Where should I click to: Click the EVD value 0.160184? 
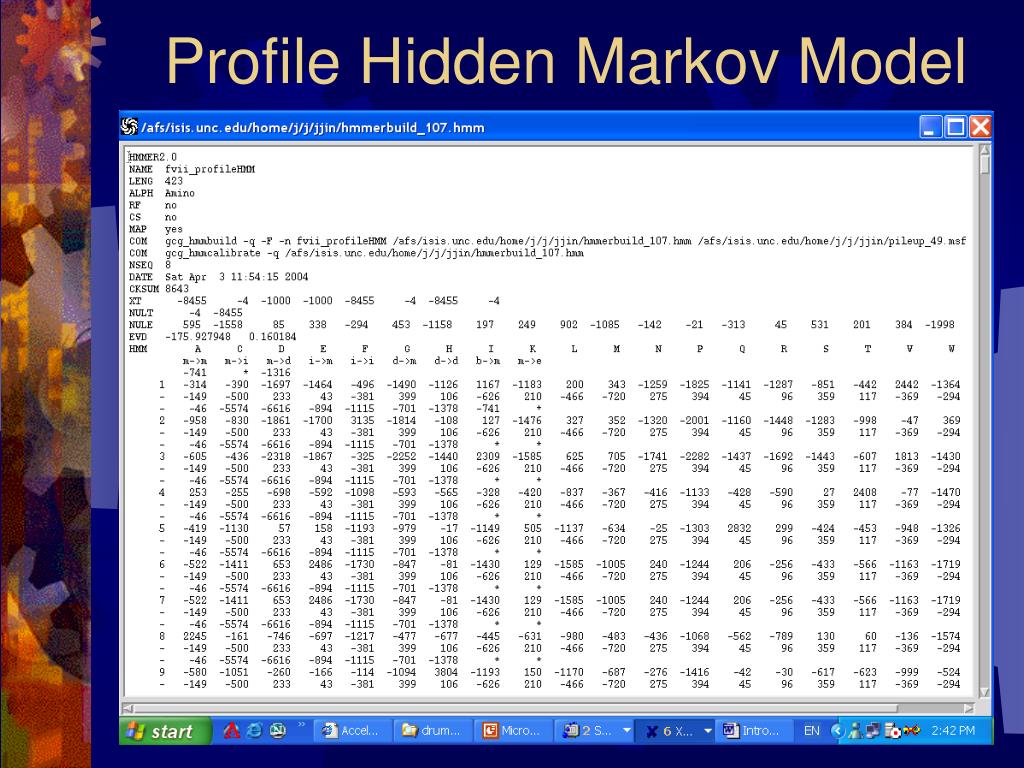click(x=272, y=337)
